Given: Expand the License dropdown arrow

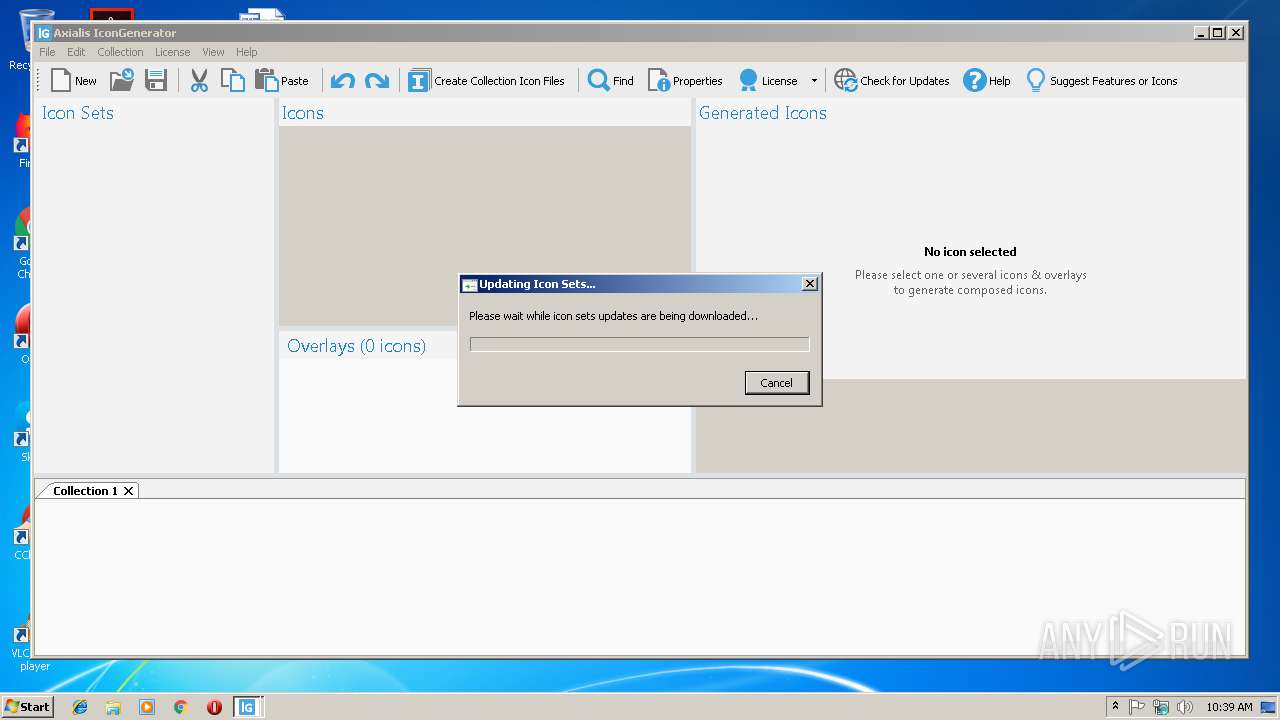Looking at the screenshot, I should [814, 81].
